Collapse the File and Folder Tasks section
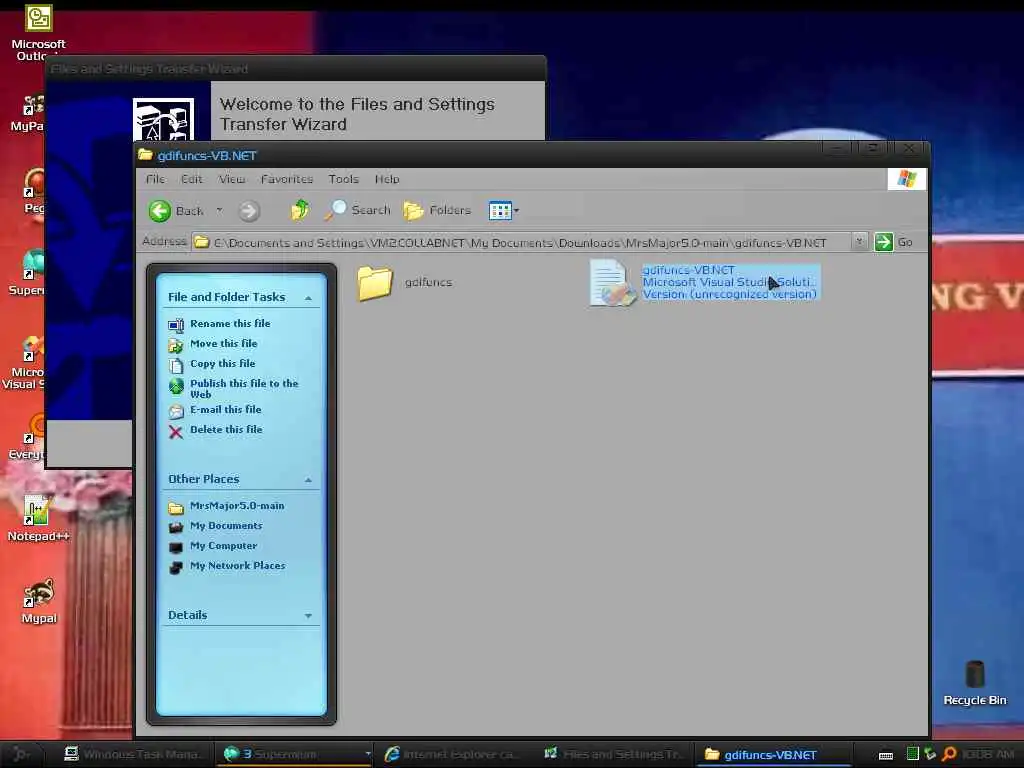 pyautogui.click(x=308, y=298)
